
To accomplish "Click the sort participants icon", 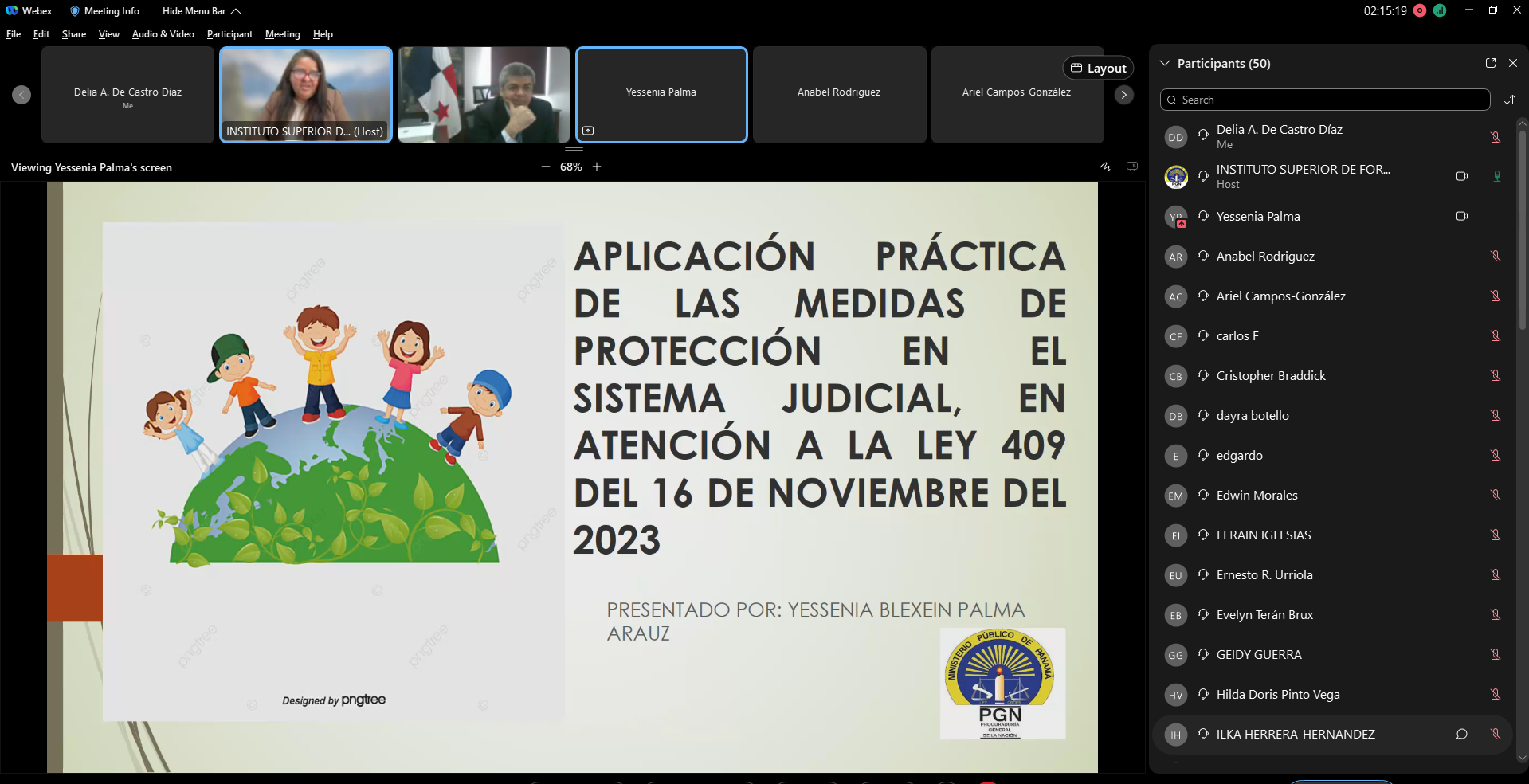I will coord(1510,100).
